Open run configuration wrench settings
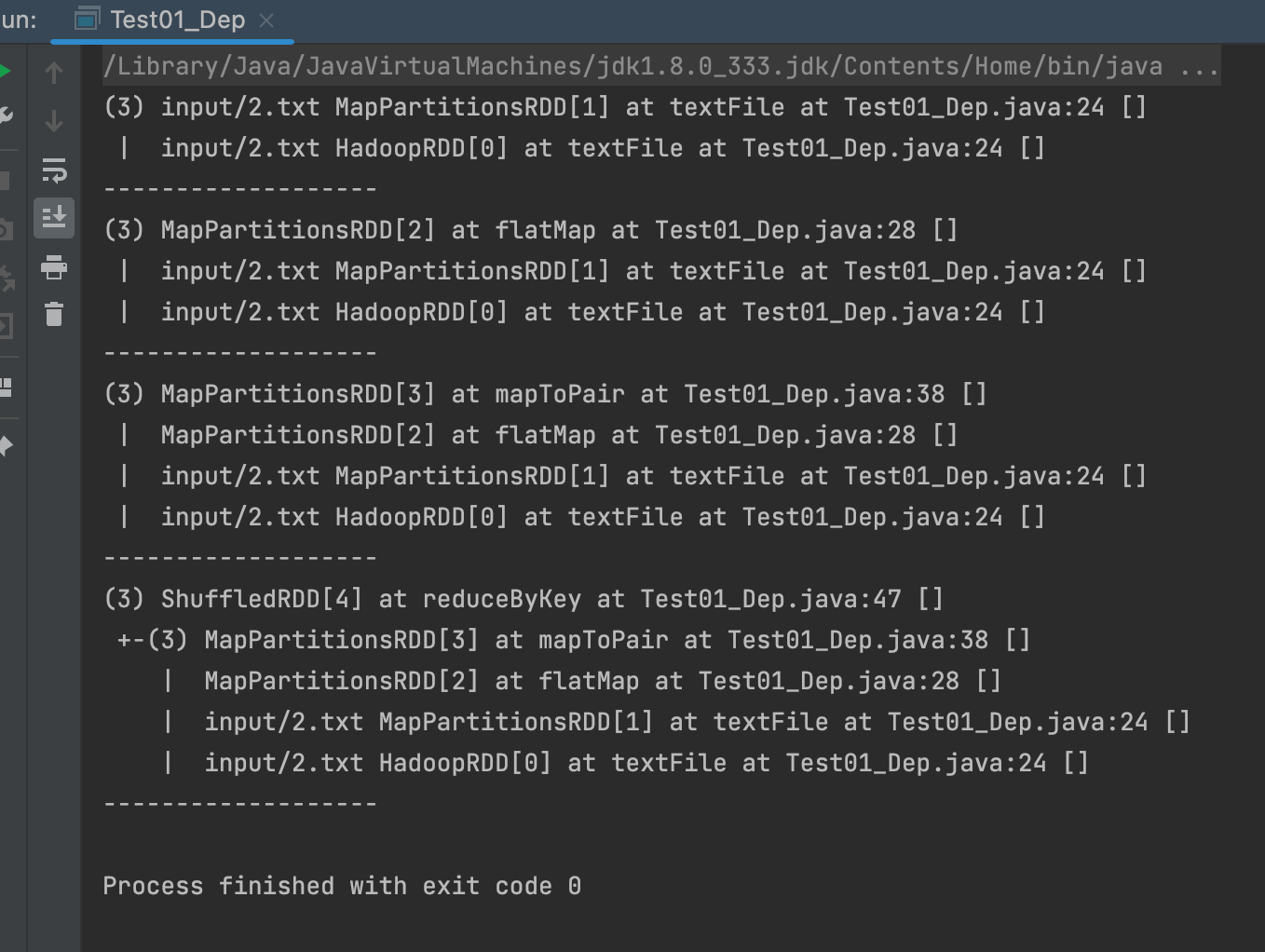Image resolution: width=1265 pixels, height=952 pixels. click(6, 116)
